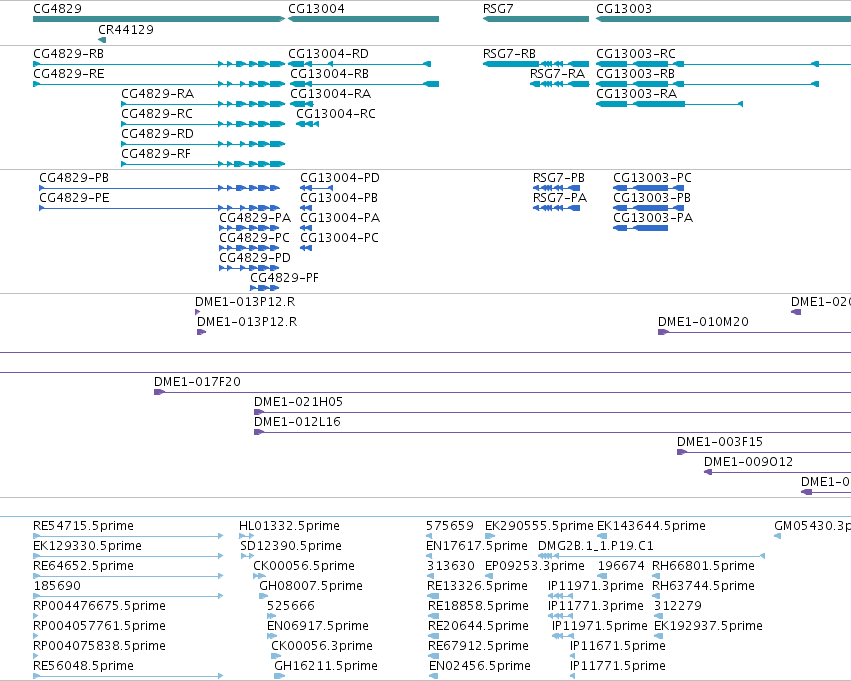The width and height of the screenshot is (851, 681).
Task: Open the CG13003-PC protein label
Action: [x=652, y=178]
